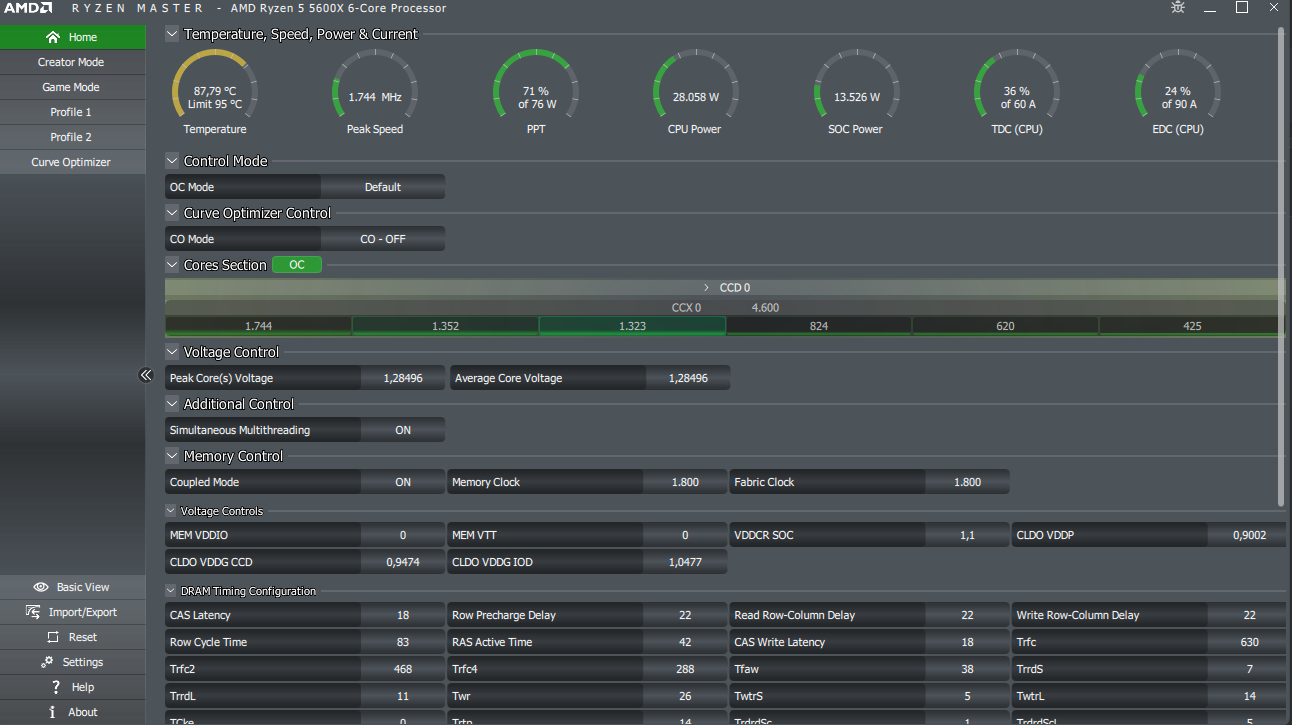1292x725 pixels.
Task: Click the Home house icon in sidebar
Action: tap(53, 37)
